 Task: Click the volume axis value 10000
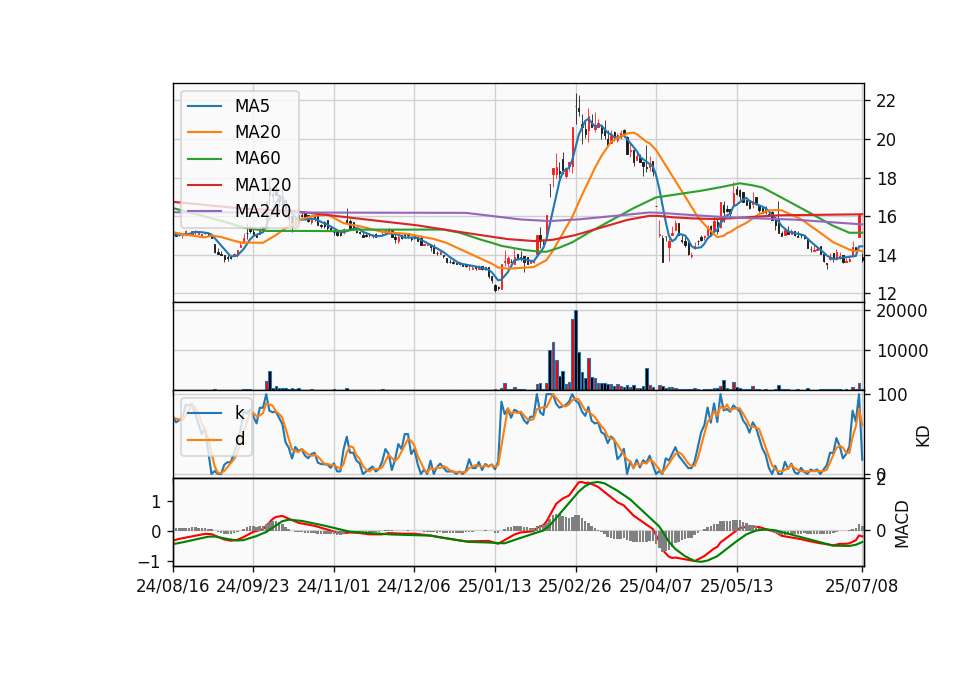[x=902, y=351]
